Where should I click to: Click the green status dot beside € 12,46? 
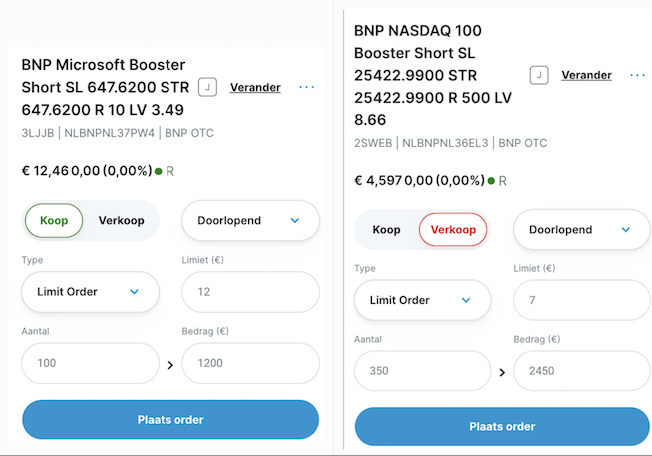(158, 171)
